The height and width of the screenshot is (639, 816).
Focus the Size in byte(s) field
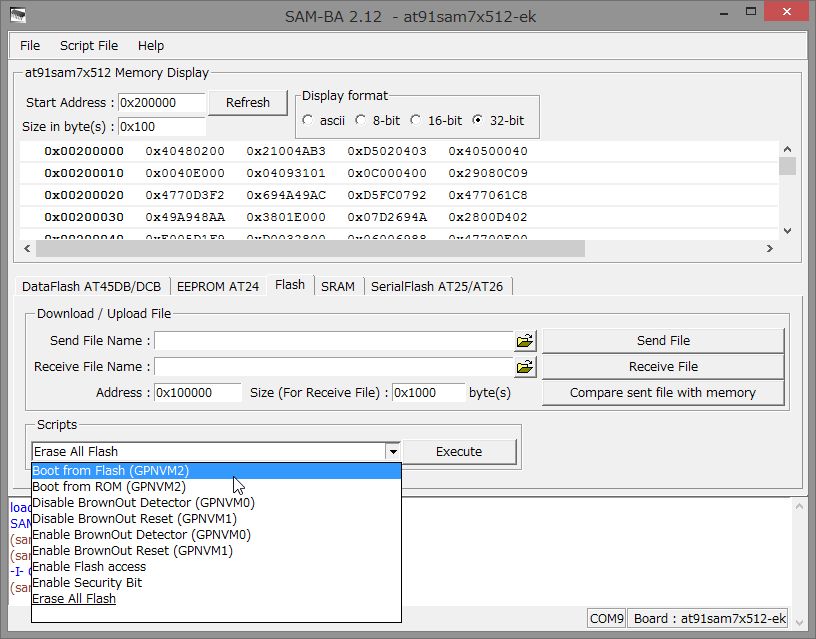162,126
